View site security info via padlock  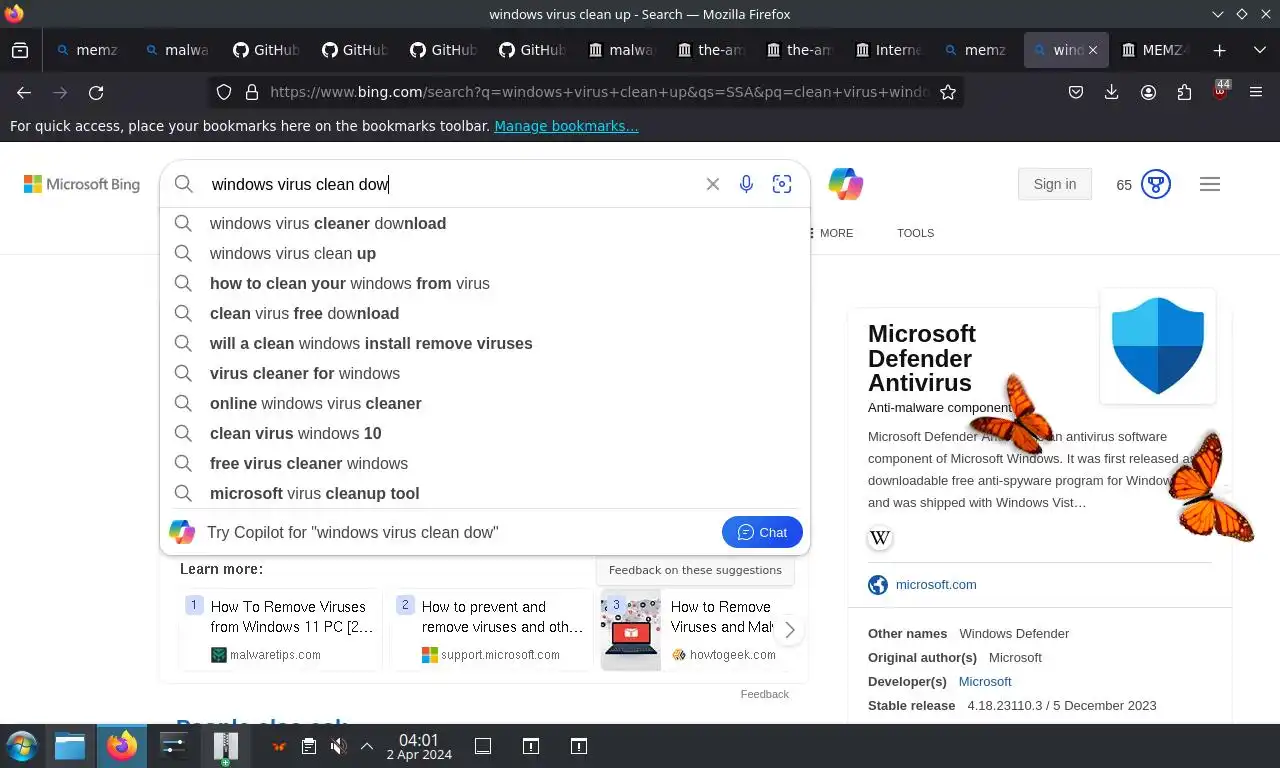252,92
